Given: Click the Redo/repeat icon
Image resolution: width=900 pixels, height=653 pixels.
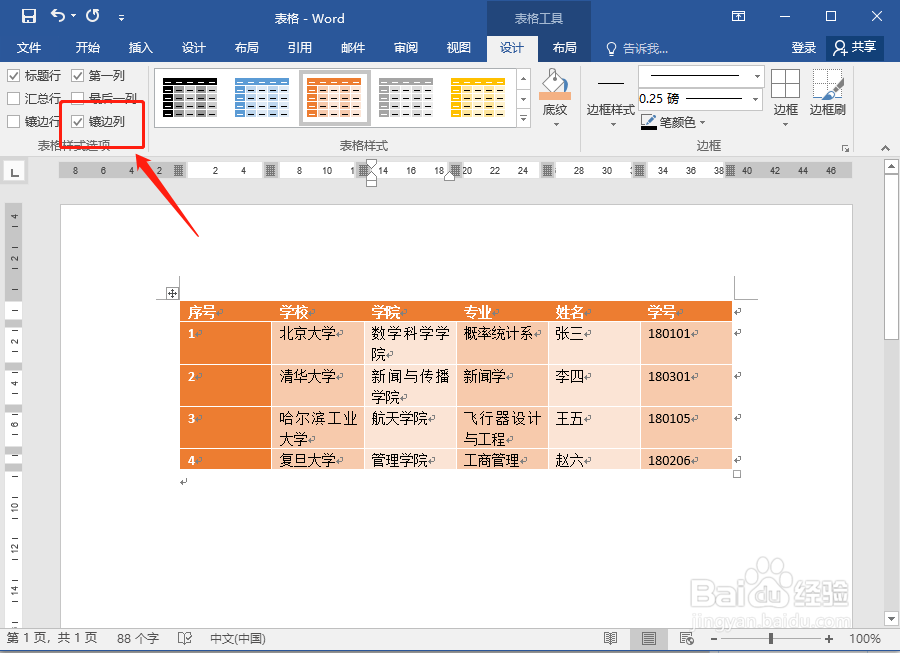Looking at the screenshot, I should pos(92,15).
